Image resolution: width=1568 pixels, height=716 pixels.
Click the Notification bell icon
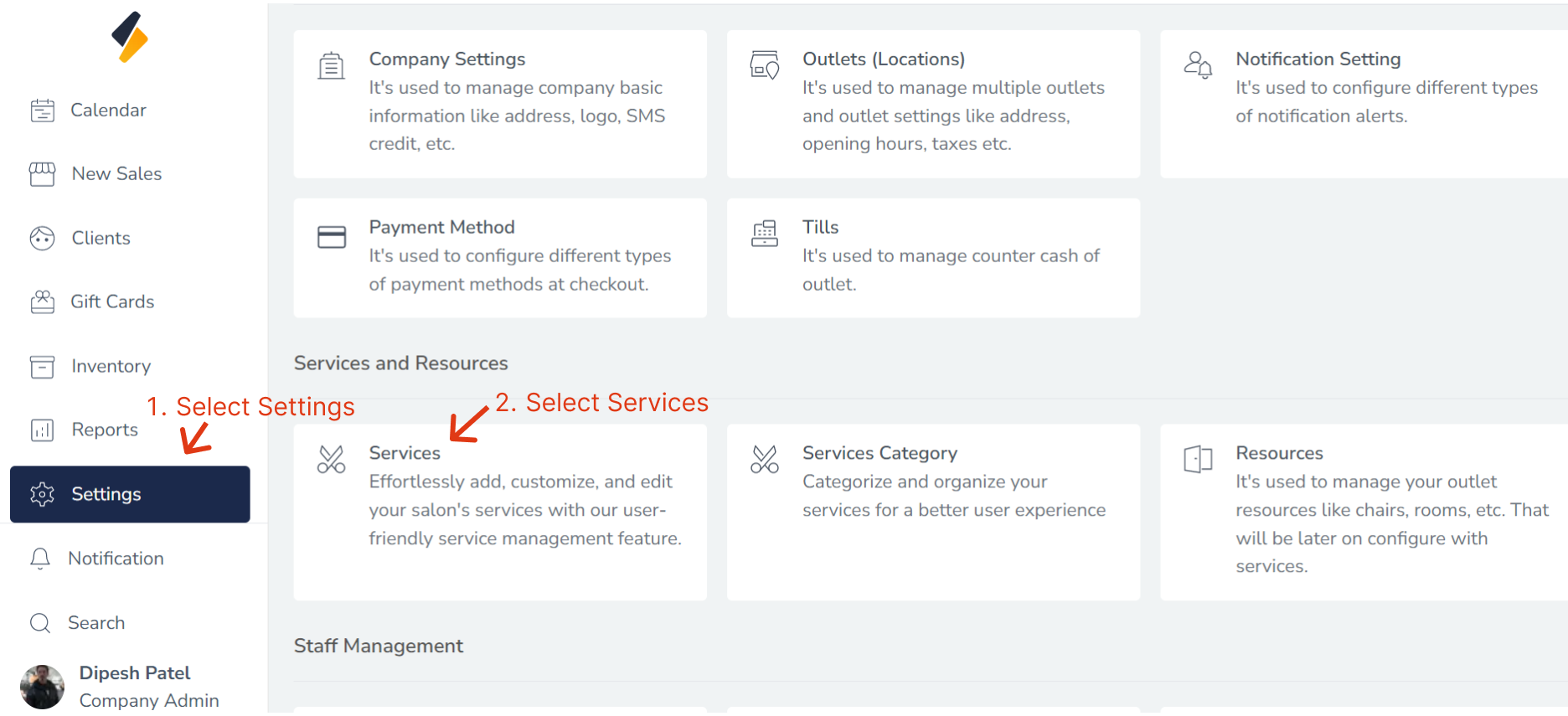(x=40, y=559)
